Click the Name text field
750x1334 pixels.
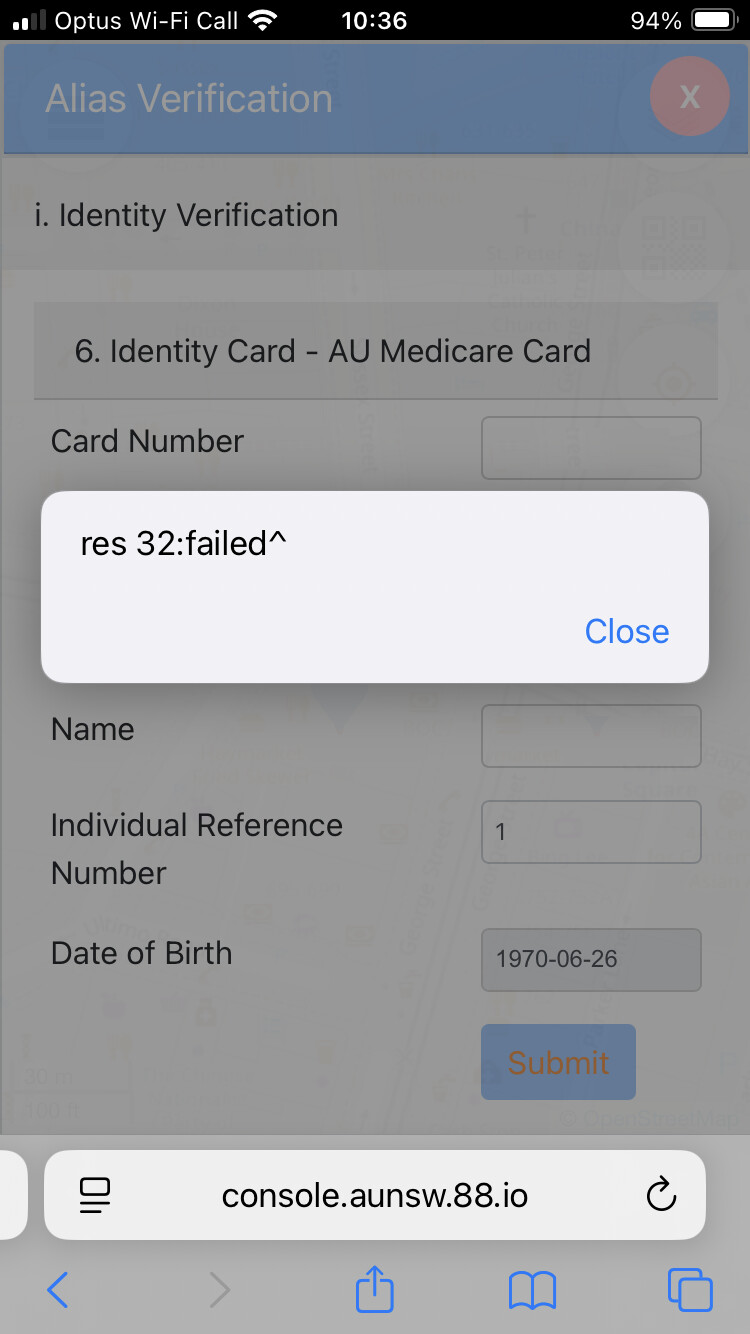(591, 736)
